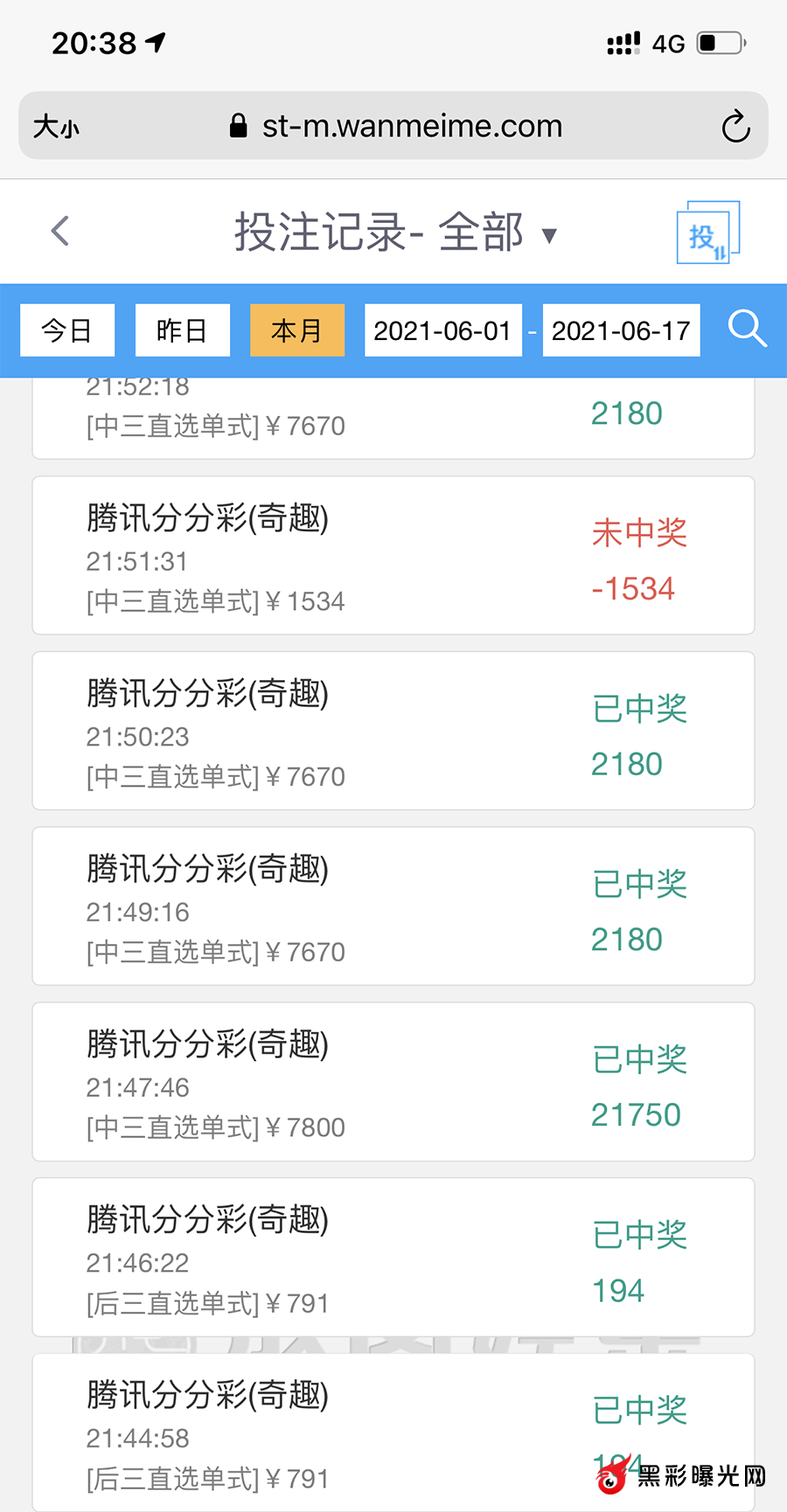Tap the back arrow icon
Viewport: 787px width, 1512px height.
click(60, 232)
